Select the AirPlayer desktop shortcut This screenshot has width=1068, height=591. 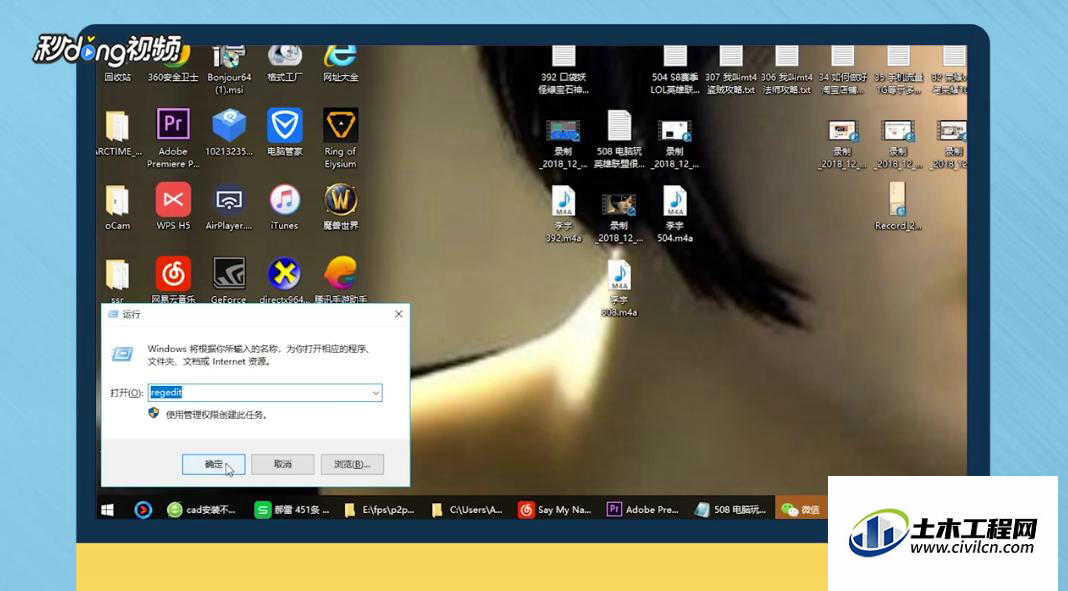[229, 207]
